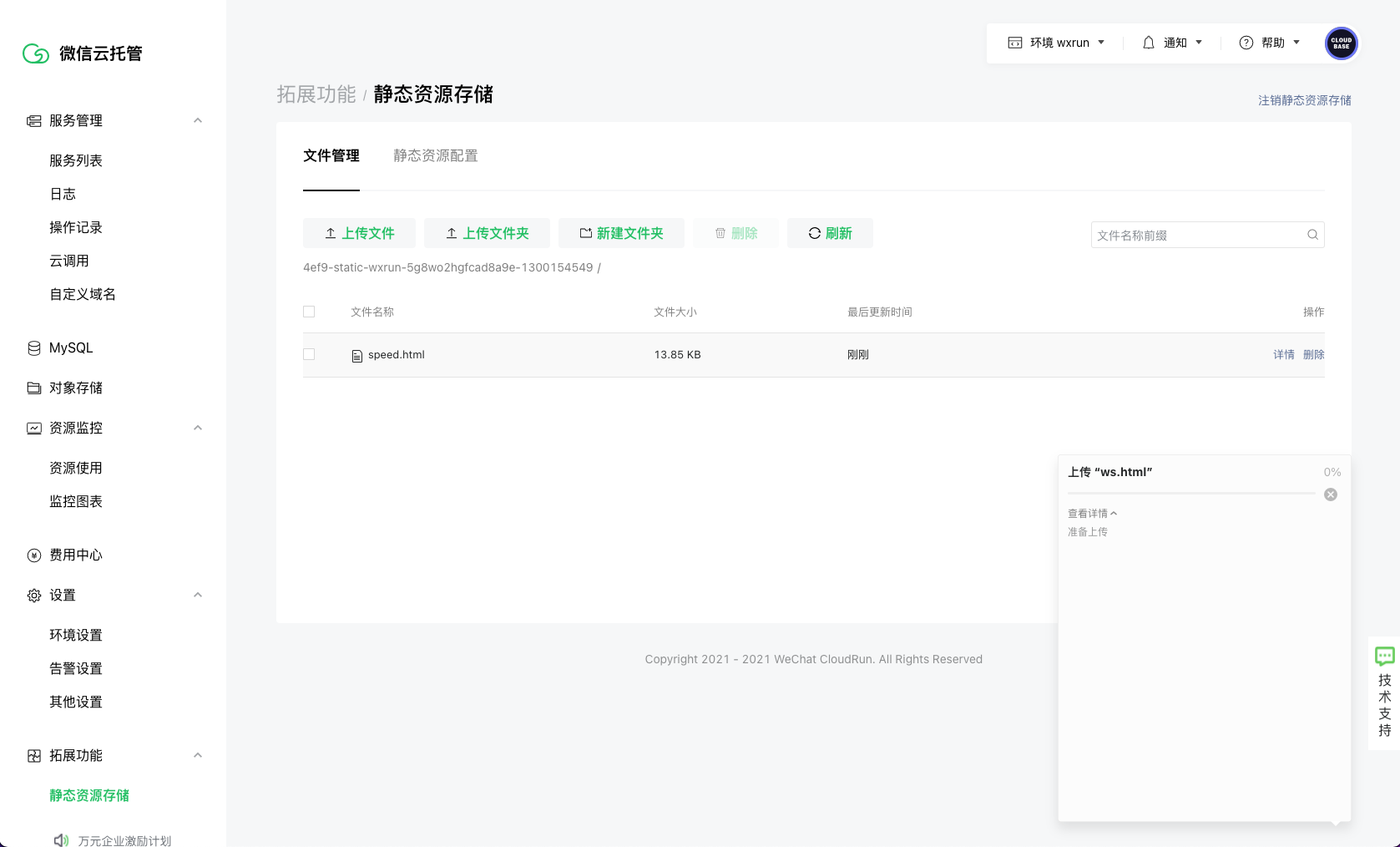Viewport: 1400px width, 847px height.
Task: Collapse the Service Management (服务管理) section
Action: (198, 120)
